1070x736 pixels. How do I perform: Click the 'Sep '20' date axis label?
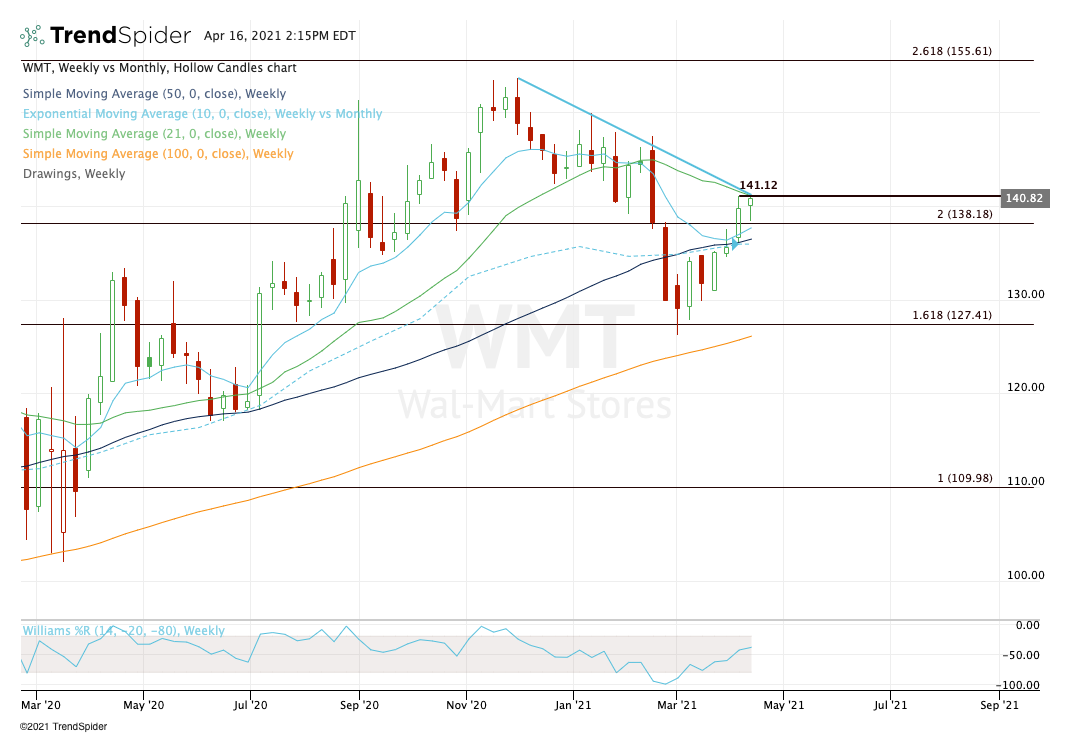[359, 705]
